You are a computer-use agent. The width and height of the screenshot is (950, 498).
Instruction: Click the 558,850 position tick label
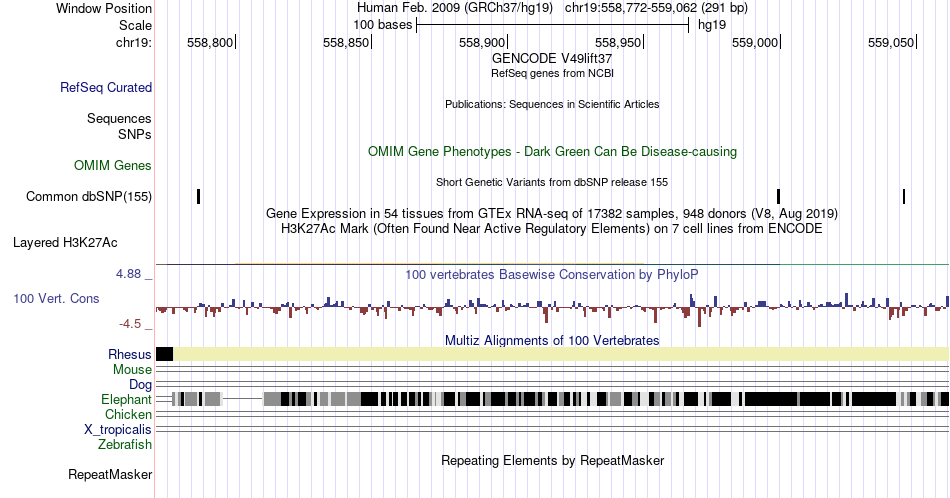[345, 42]
